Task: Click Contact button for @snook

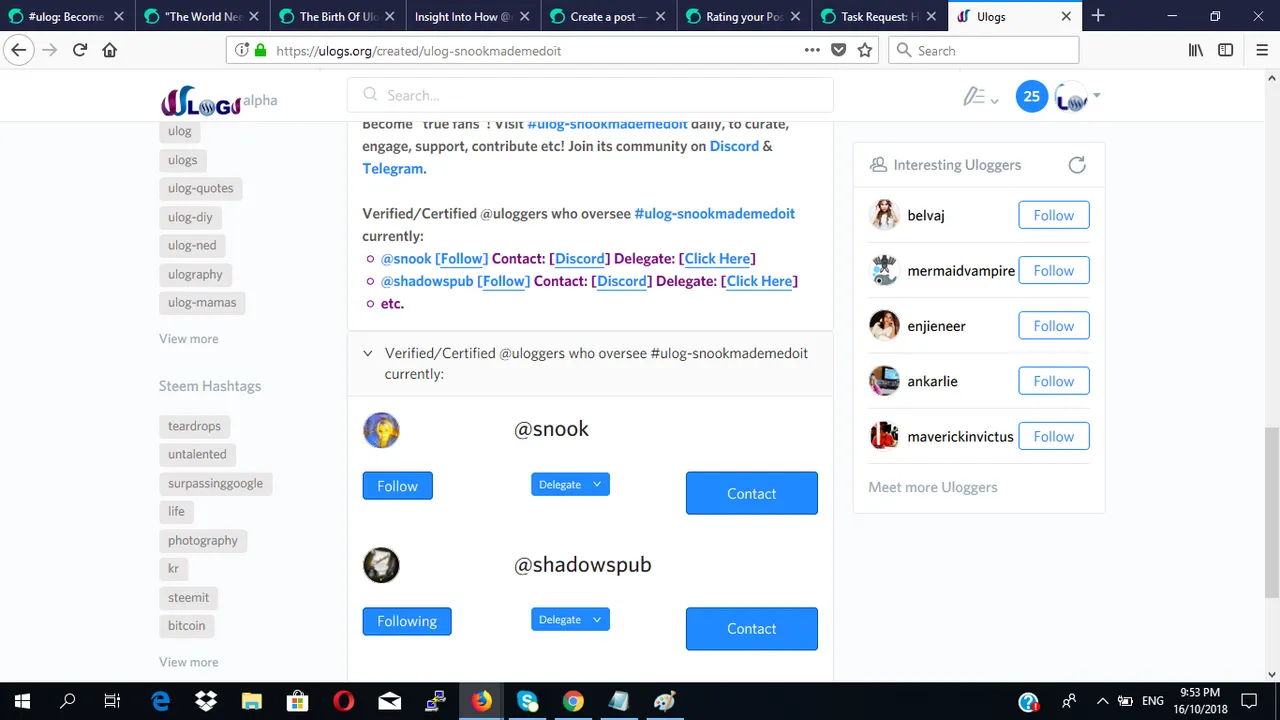Action: pyautogui.click(x=752, y=493)
